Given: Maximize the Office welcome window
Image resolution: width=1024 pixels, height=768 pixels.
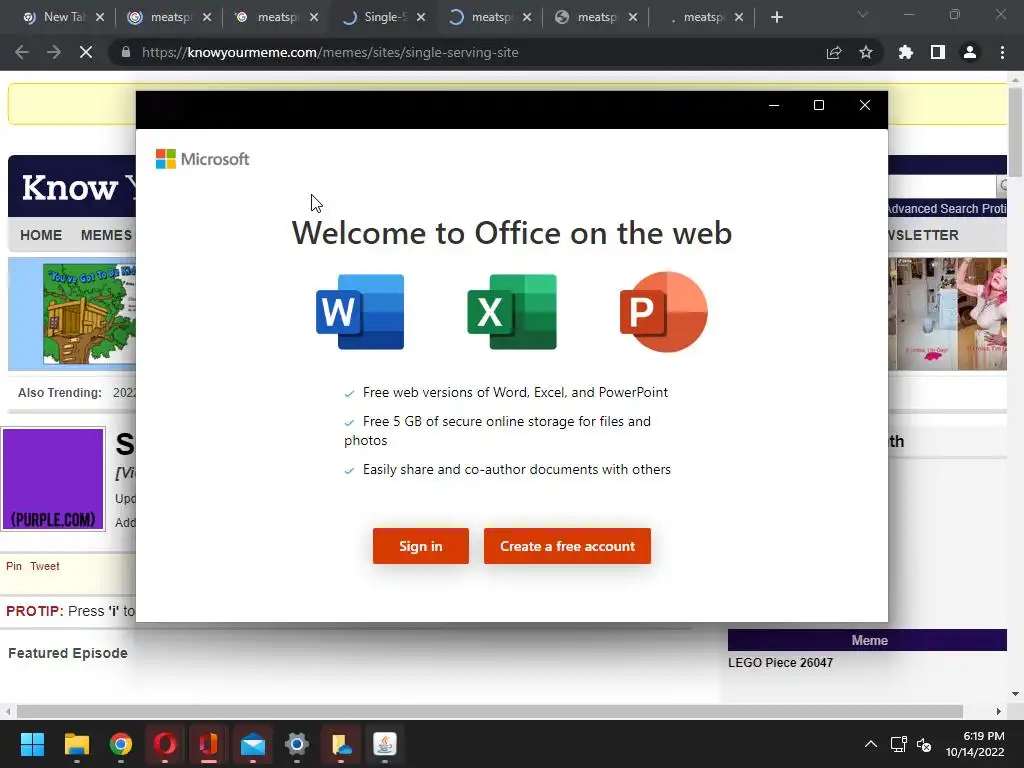Looking at the screenshot, I should point(818,105).
